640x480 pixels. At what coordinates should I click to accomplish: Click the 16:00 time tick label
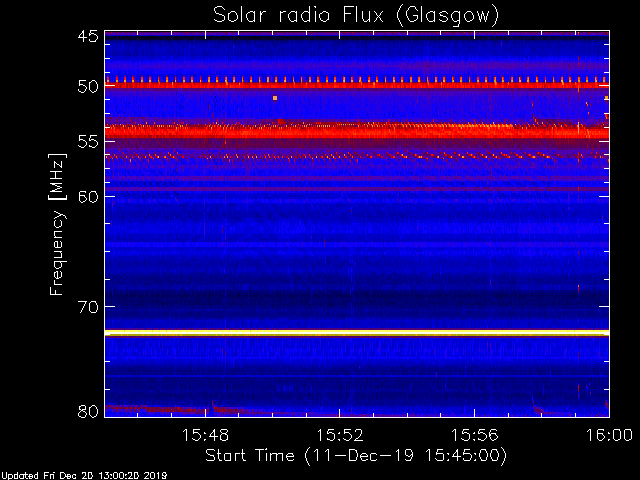click(x=609, y=435)
